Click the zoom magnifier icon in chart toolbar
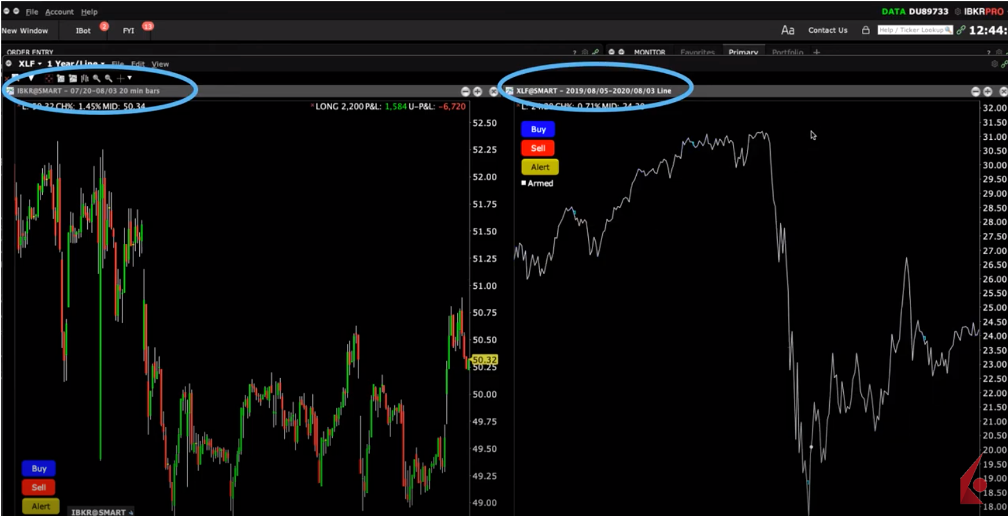This screenshot has width=1008, height=516. click(x=97, y=78)
